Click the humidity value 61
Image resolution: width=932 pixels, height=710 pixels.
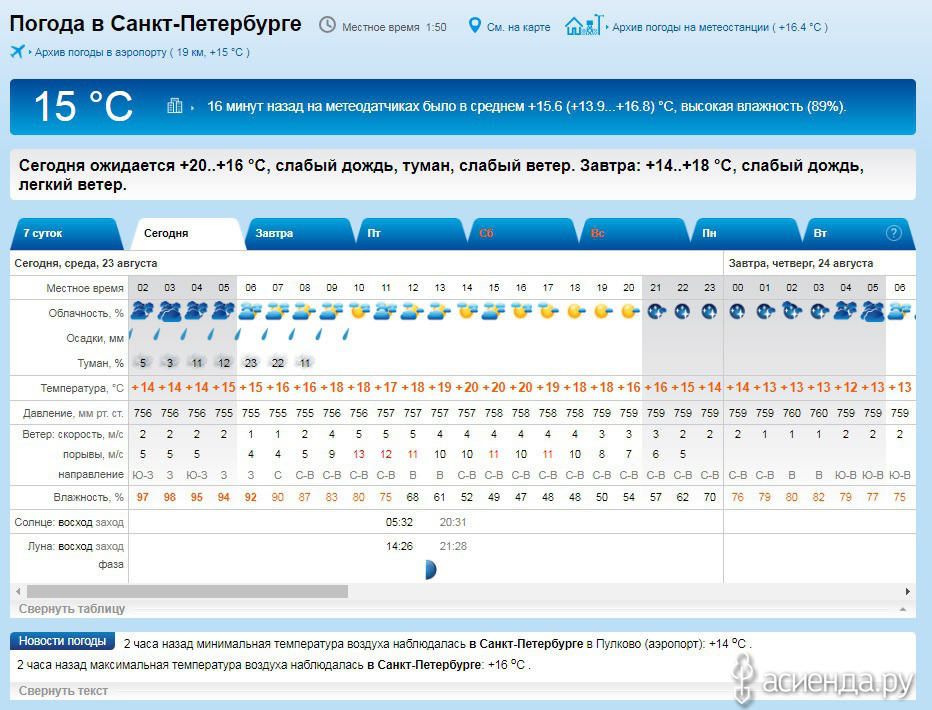(440, 497)
